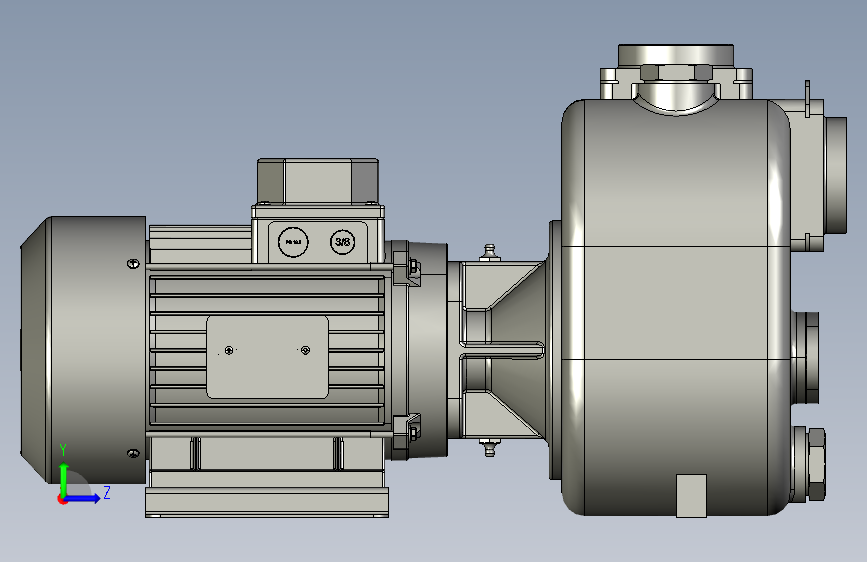Image resolution: width=867 pixels, height=562 pixels.
Task: Select the side suction port on pump right
Action: point(835,175)
